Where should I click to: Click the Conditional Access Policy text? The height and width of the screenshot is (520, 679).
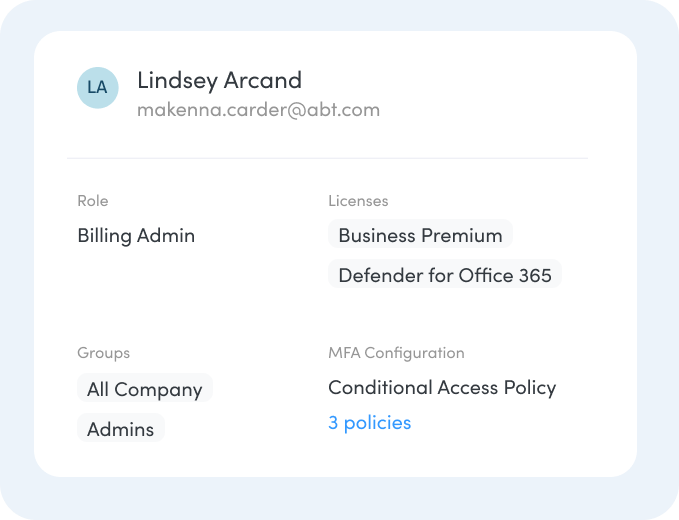click(x=442, y=388)
